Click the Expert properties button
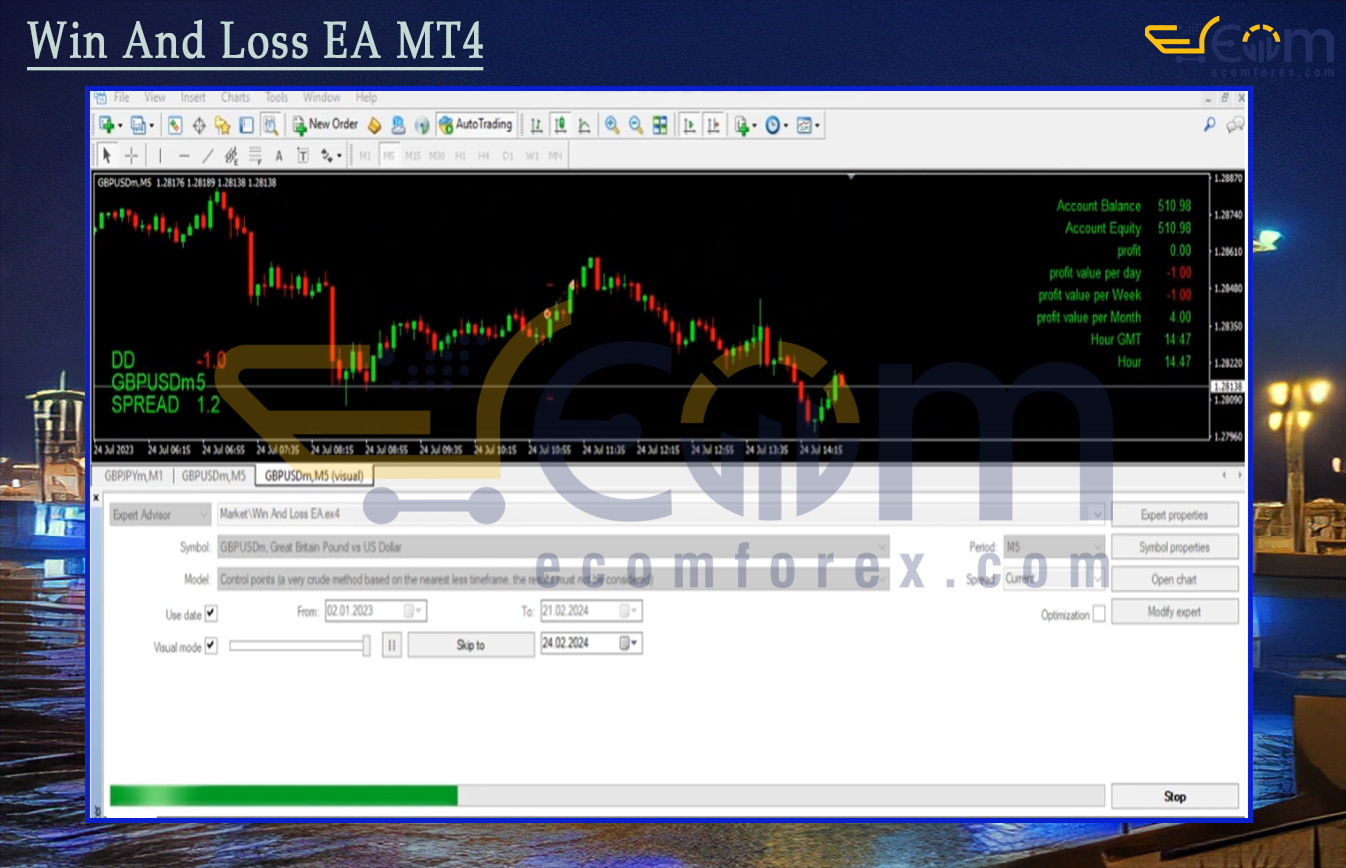 (1174, 515)
